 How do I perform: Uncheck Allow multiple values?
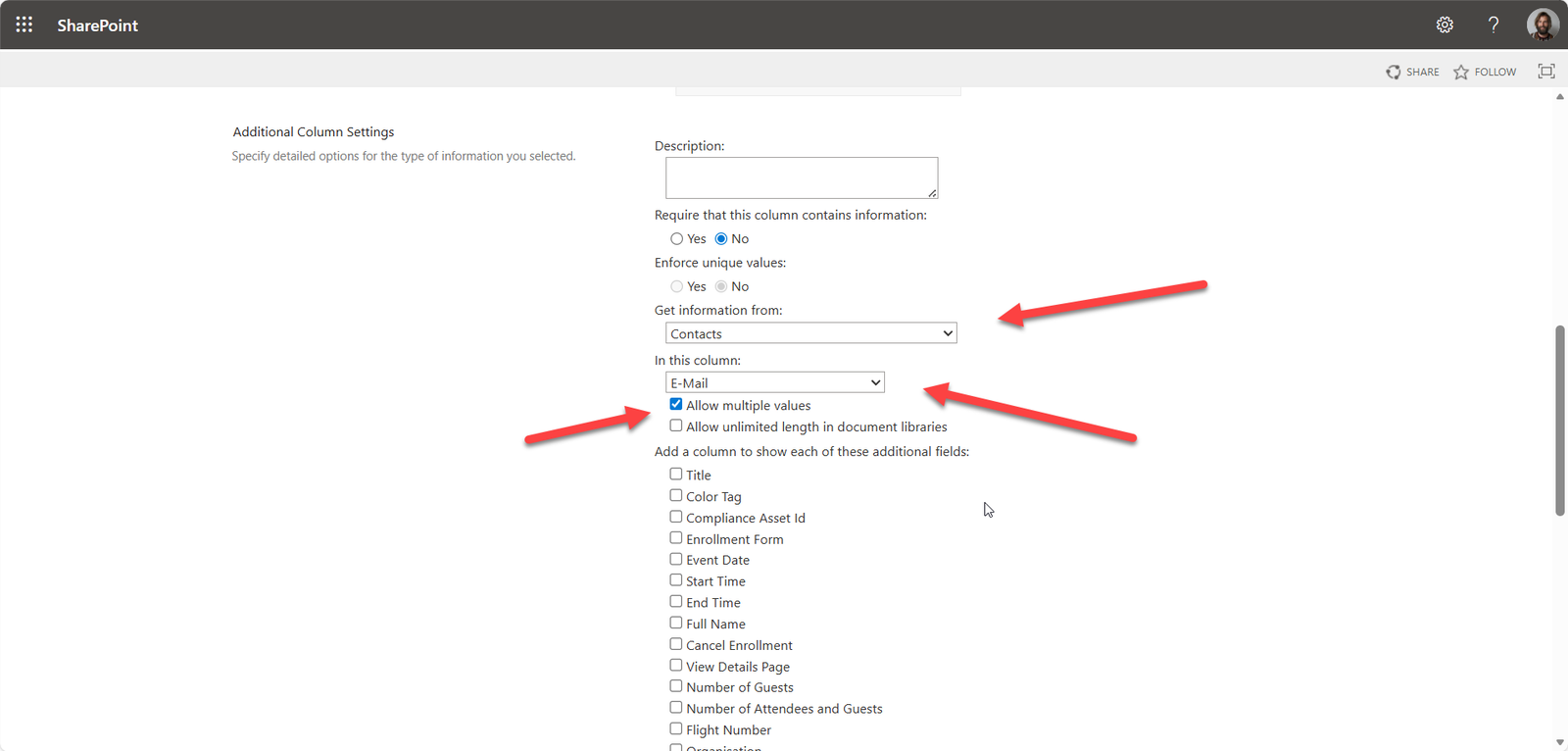click(x=676, y=405)
